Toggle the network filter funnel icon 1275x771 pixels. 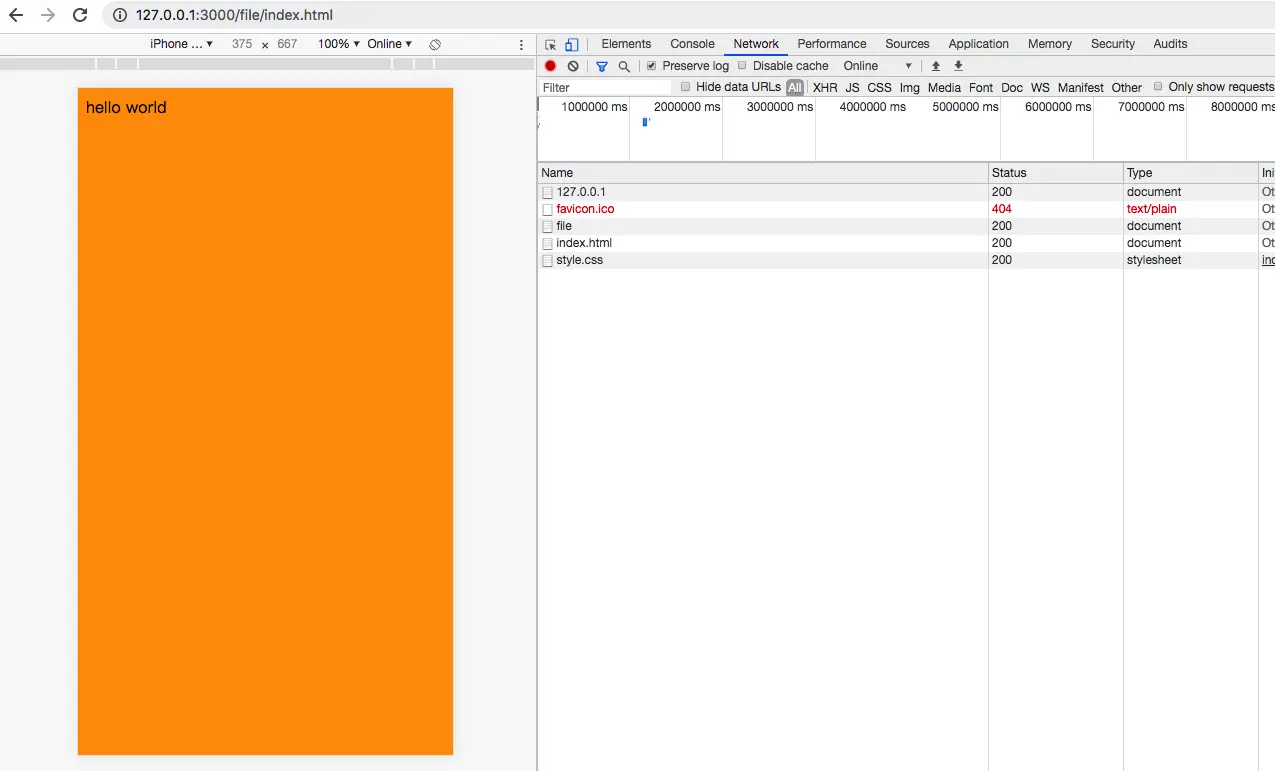(602, 66)
